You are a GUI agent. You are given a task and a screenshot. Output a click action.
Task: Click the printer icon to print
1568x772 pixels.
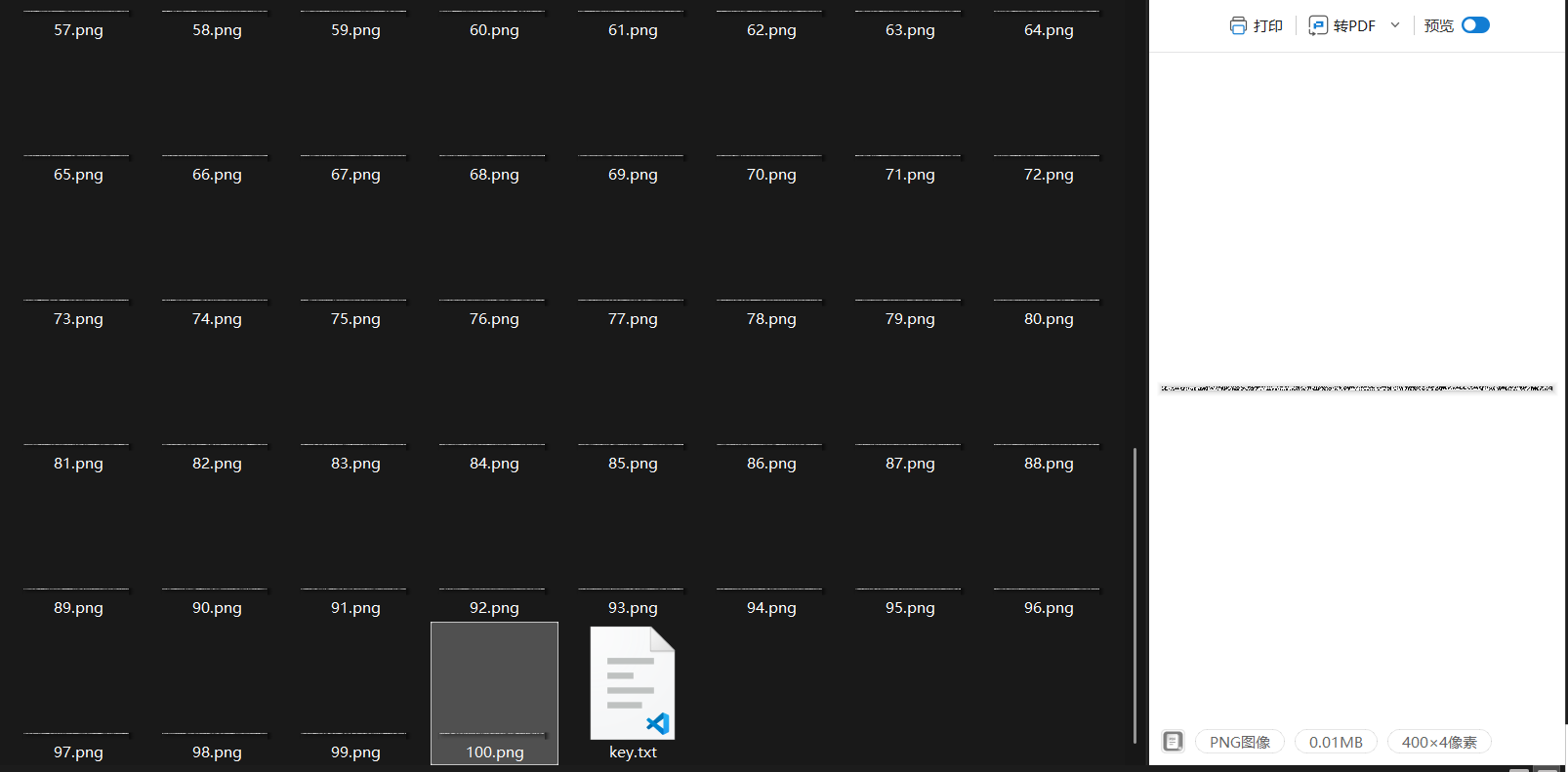pos(1238,25)
